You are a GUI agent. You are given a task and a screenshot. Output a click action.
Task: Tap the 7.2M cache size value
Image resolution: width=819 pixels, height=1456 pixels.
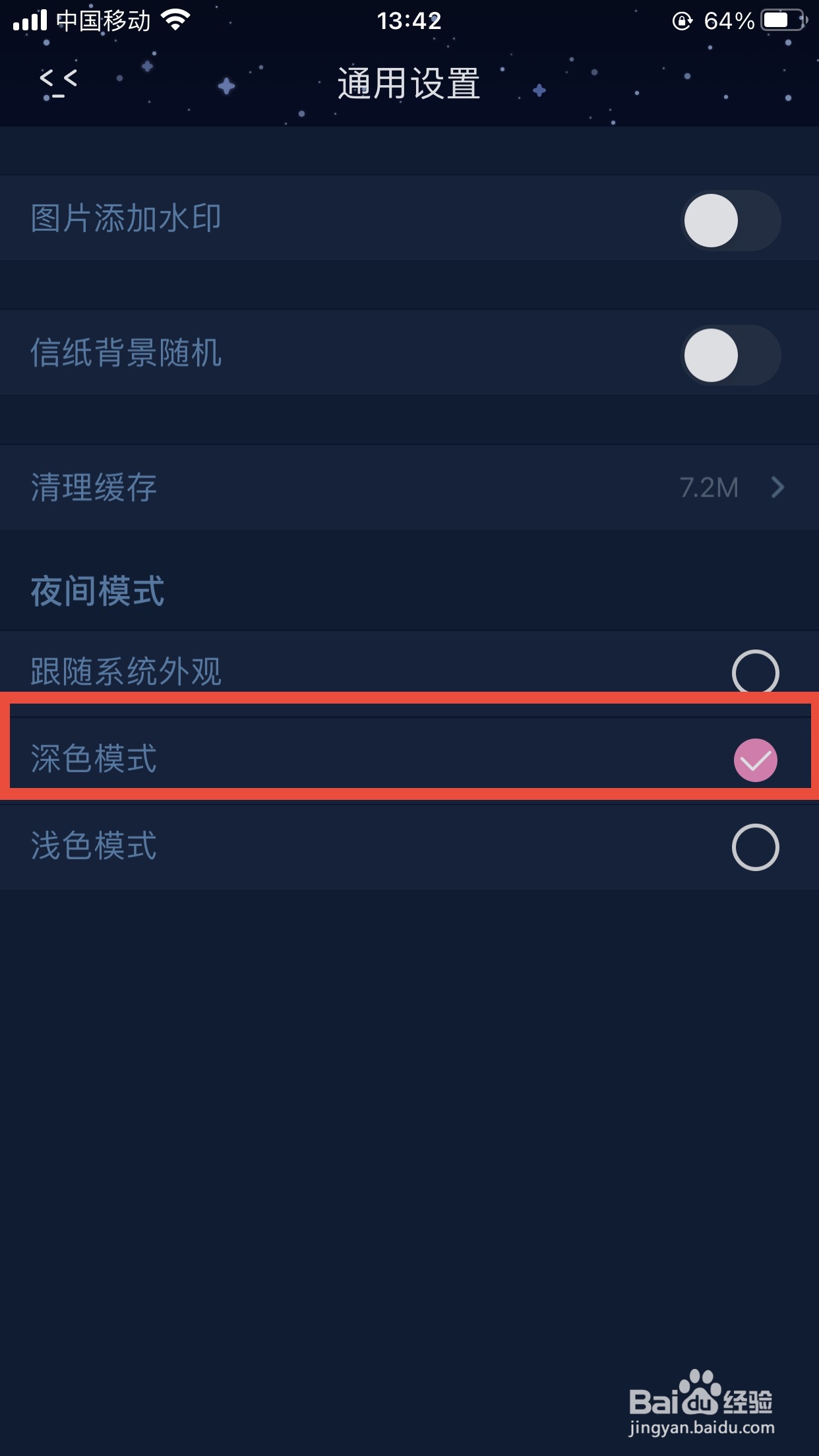tap(709, 488)
